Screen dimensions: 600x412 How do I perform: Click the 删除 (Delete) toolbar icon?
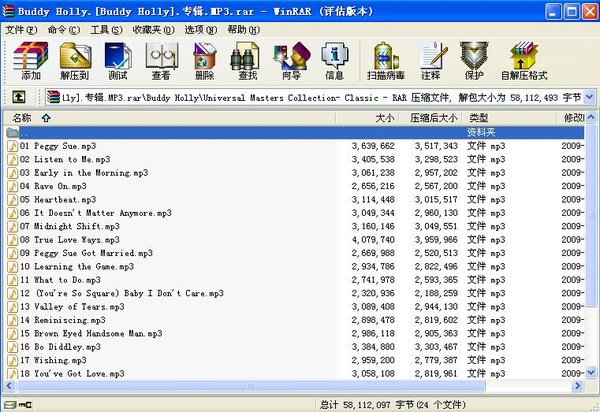coord(205,61)
